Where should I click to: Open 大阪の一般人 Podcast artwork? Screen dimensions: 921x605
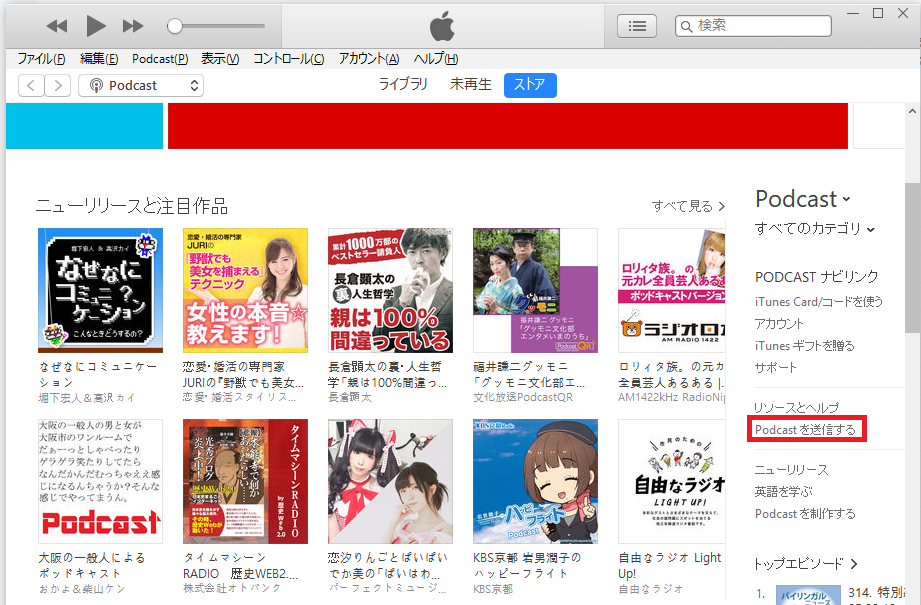pyautogui.click(x=100, y=482)
